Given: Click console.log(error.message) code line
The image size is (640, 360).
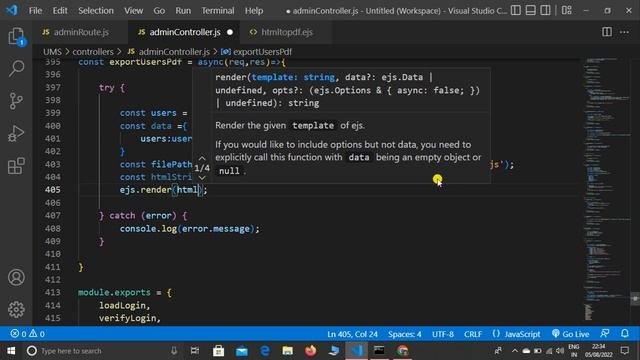Looking at the screenshot, I should click(x=189, y=229).
